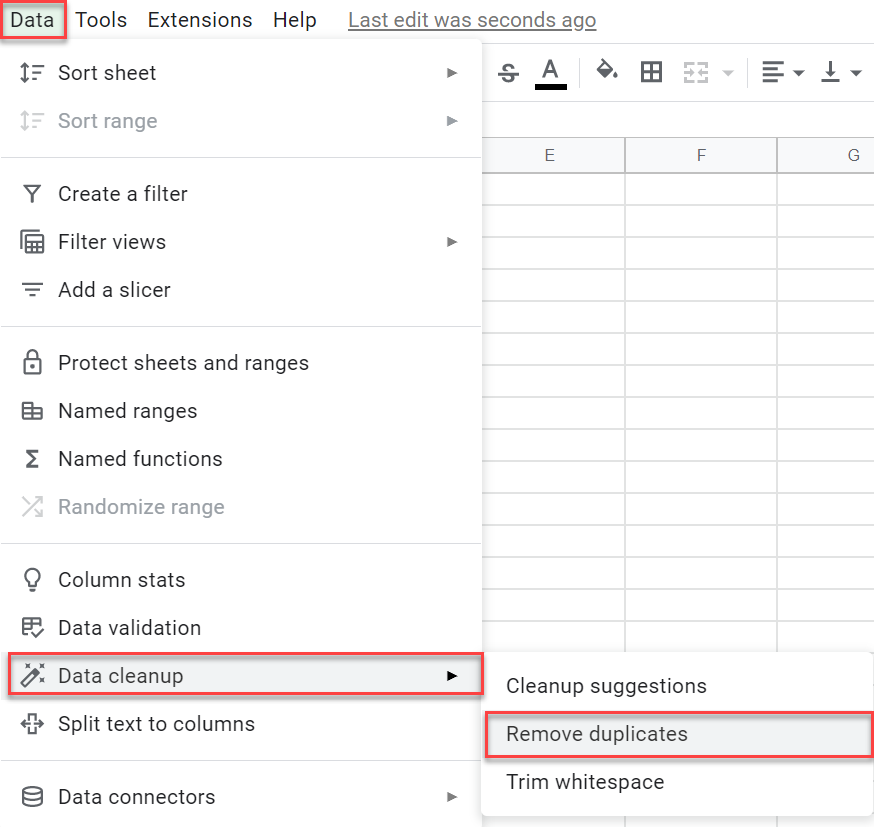This screenshot has width=874, height=827.
Task: Click the lightbulb icon beside Column stats
Action: click(x=31, y=579)
